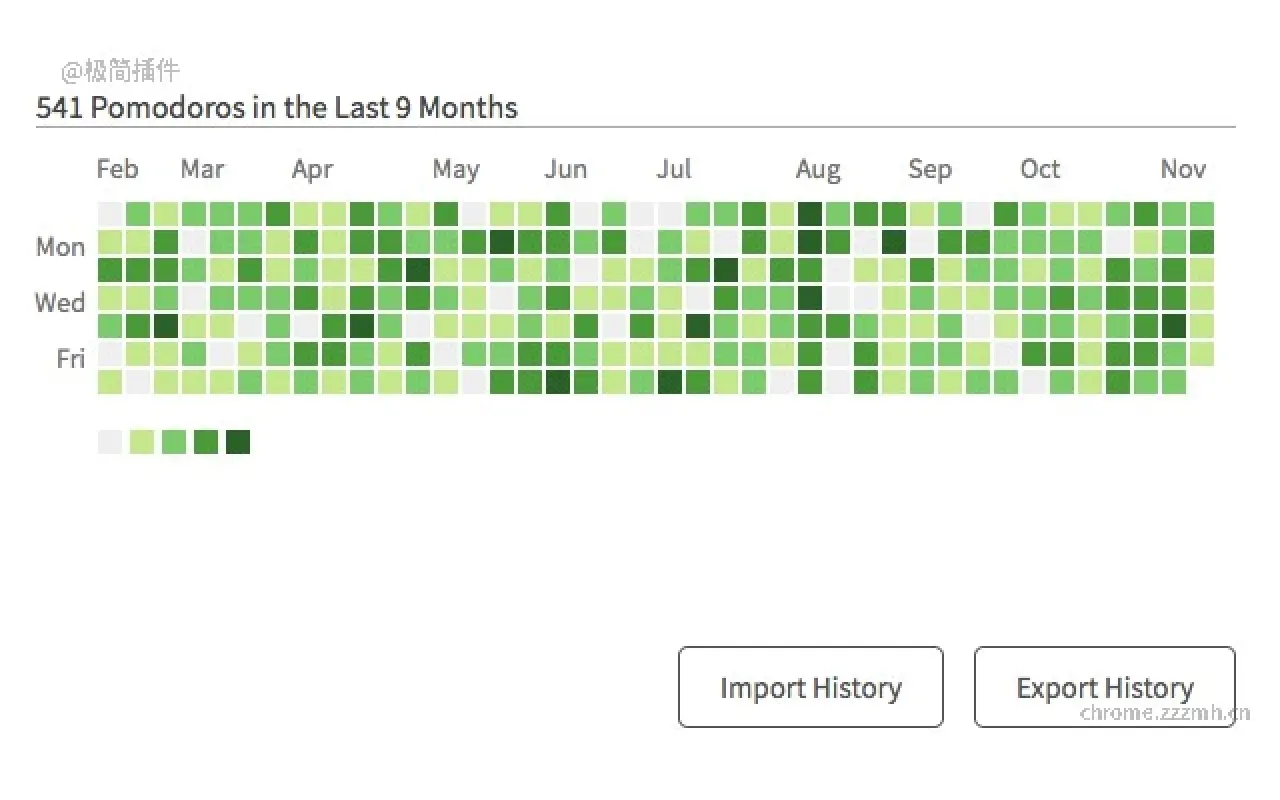
Task: Click the "541 Pomodoros in the Last 9 Months" heading
Action: pyautogui.click(x=277, y=108)
